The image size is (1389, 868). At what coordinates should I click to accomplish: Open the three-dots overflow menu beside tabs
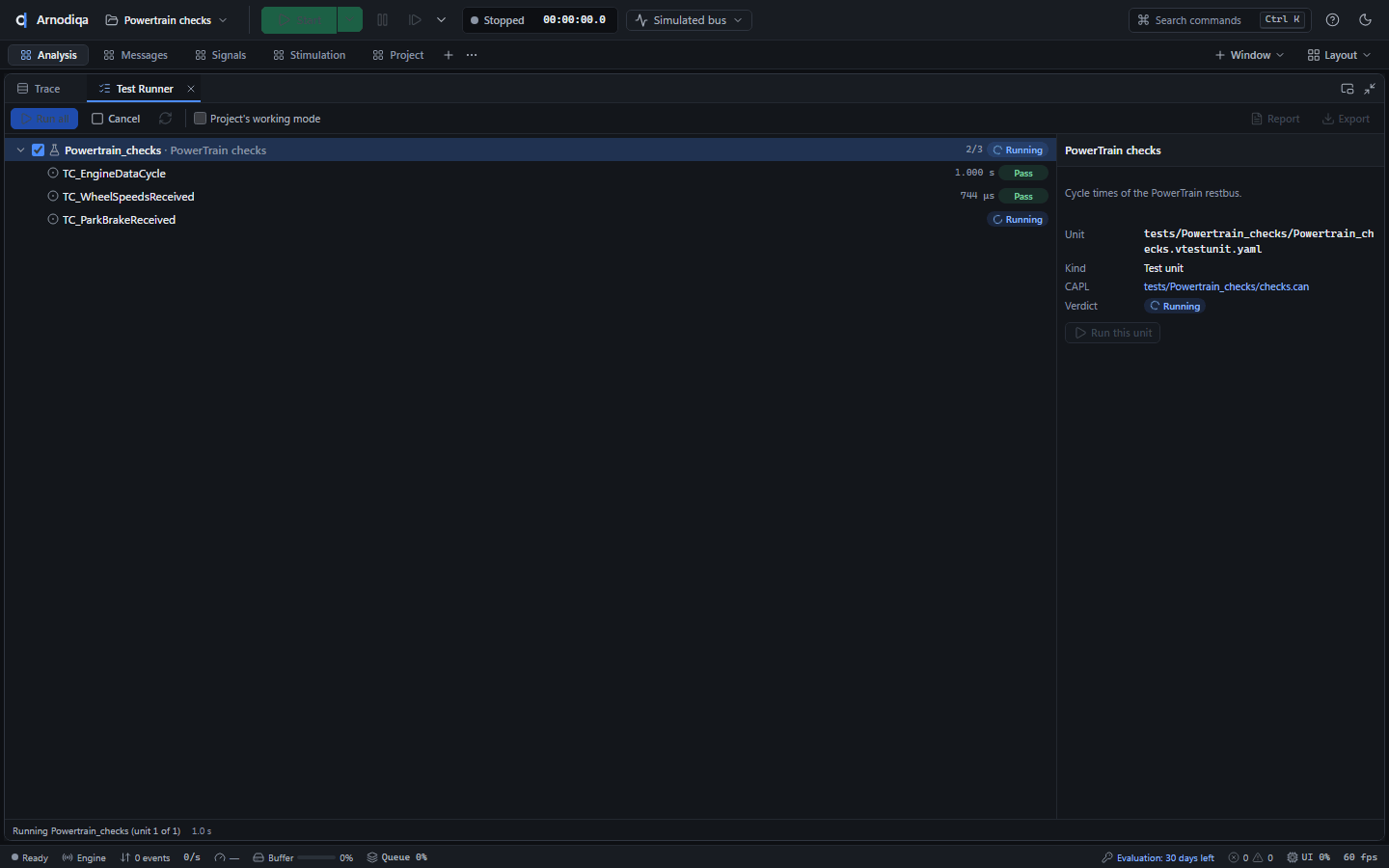[x=472, y=55]
